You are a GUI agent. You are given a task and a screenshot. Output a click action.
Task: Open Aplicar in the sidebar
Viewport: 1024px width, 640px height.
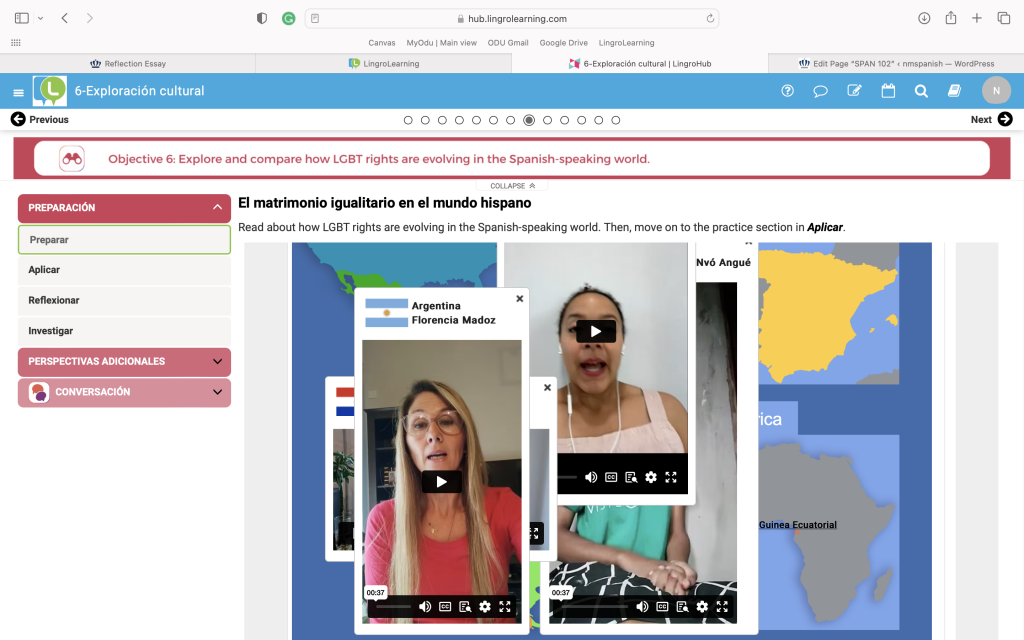point(124,270)
